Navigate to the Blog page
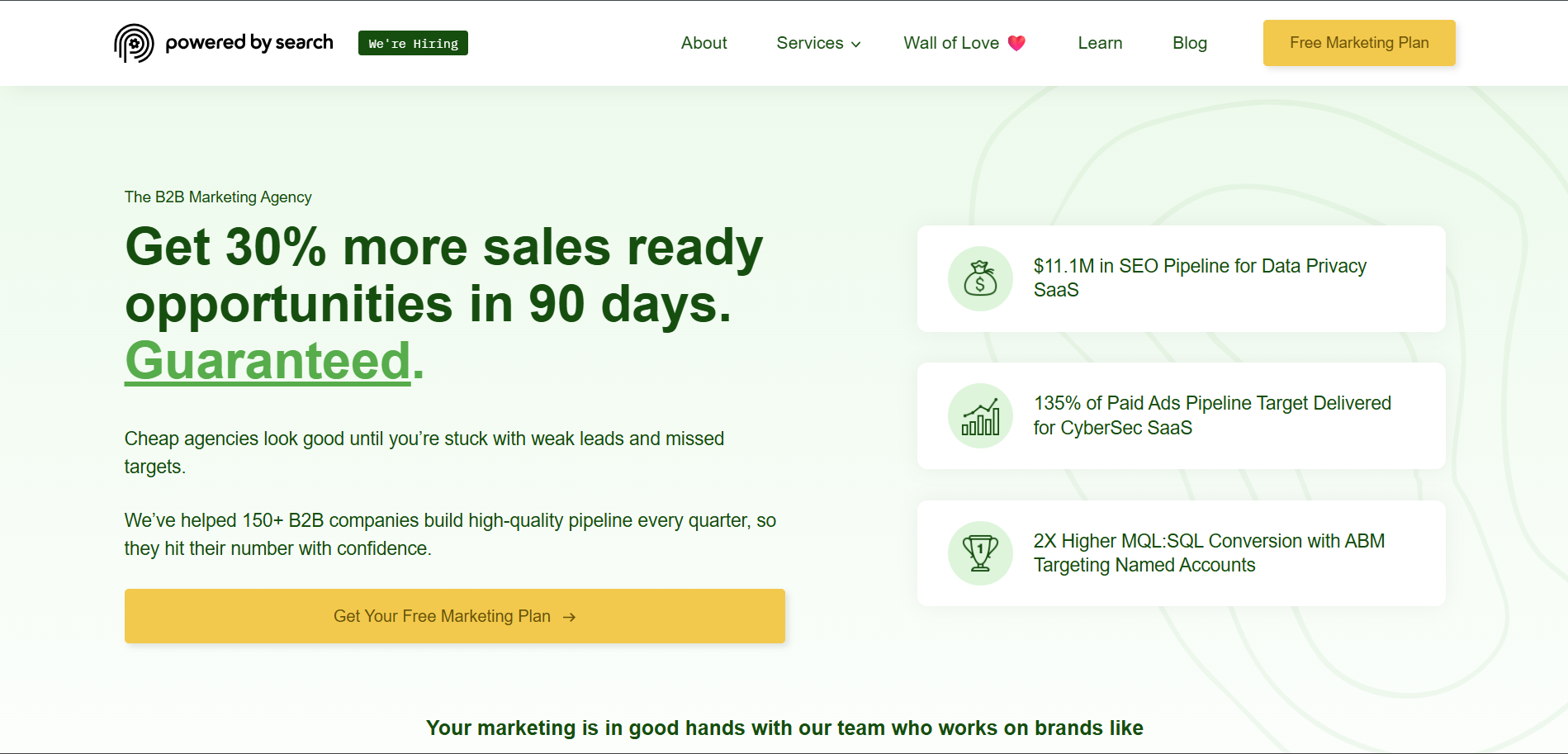 (x=1190, y=43)
